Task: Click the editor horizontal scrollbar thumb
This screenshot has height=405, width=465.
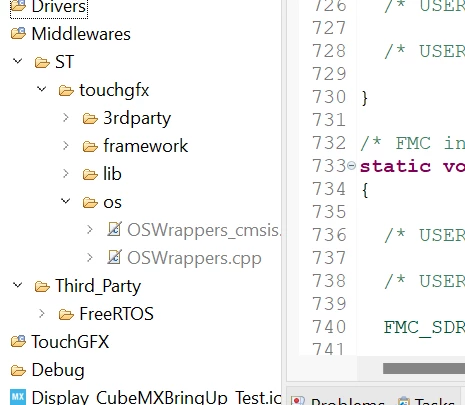Action: point(424,368)
